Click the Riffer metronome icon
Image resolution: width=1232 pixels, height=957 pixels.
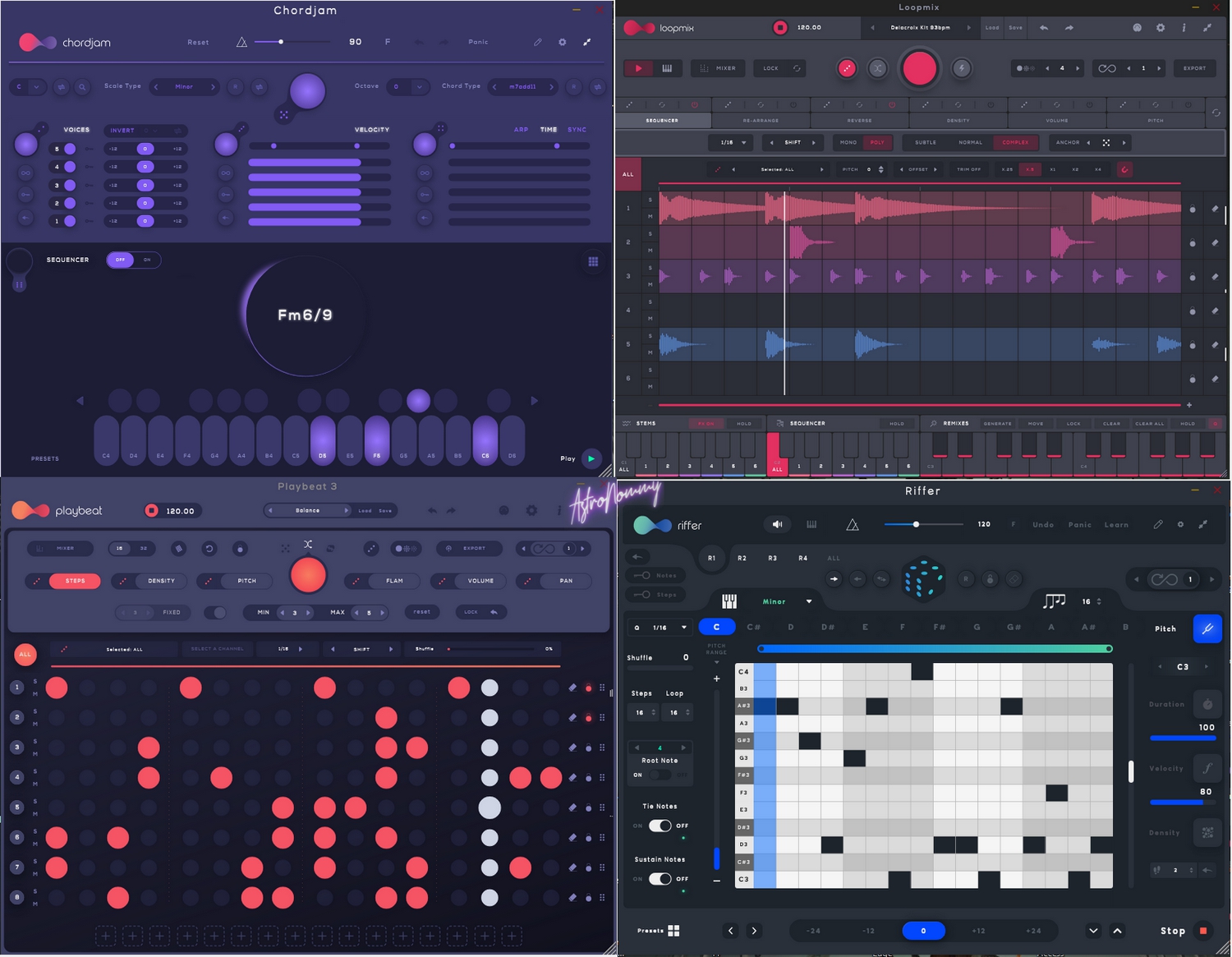point(853,524)
